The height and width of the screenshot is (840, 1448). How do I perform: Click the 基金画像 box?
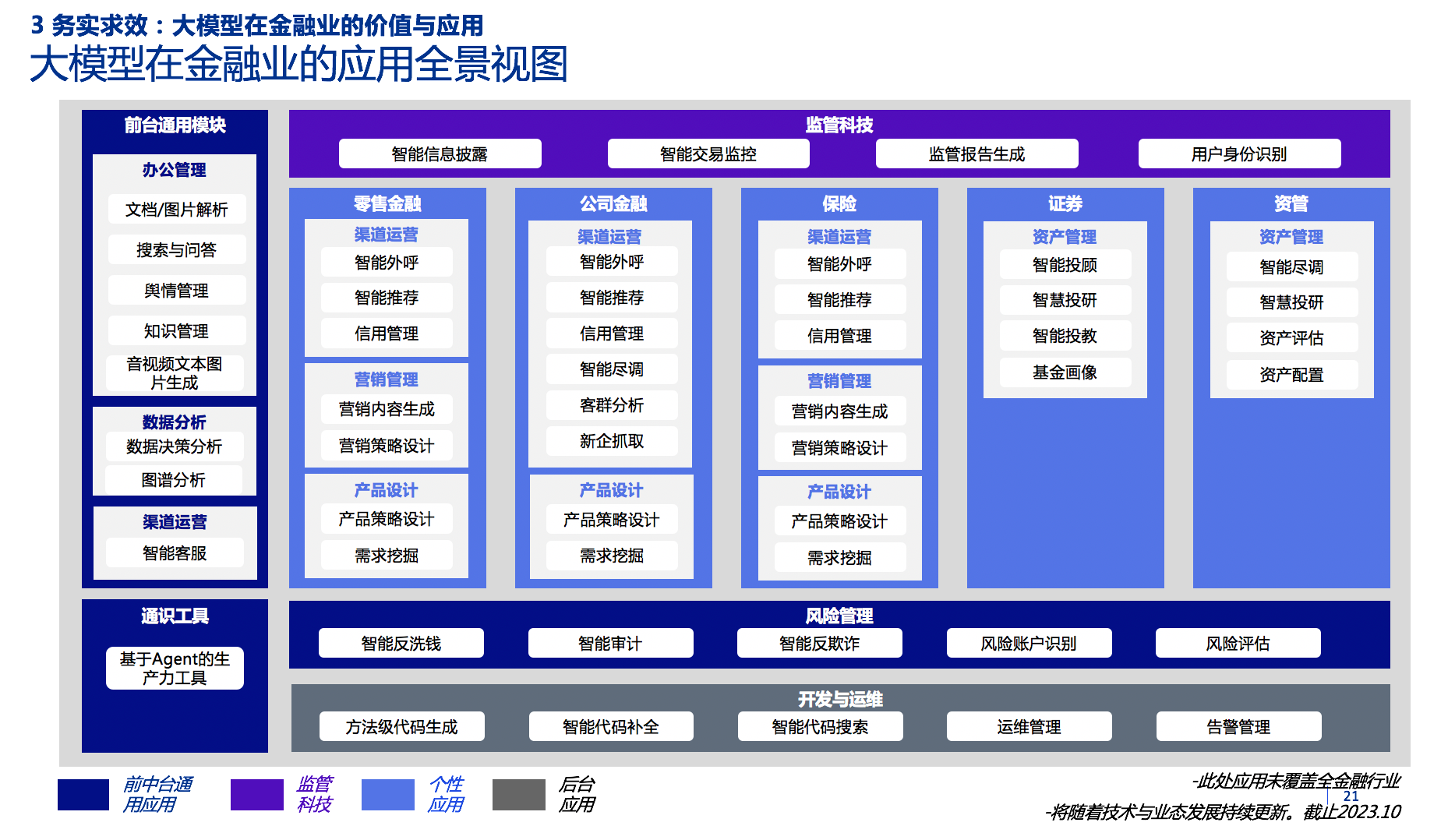(x=1065, y=372)
